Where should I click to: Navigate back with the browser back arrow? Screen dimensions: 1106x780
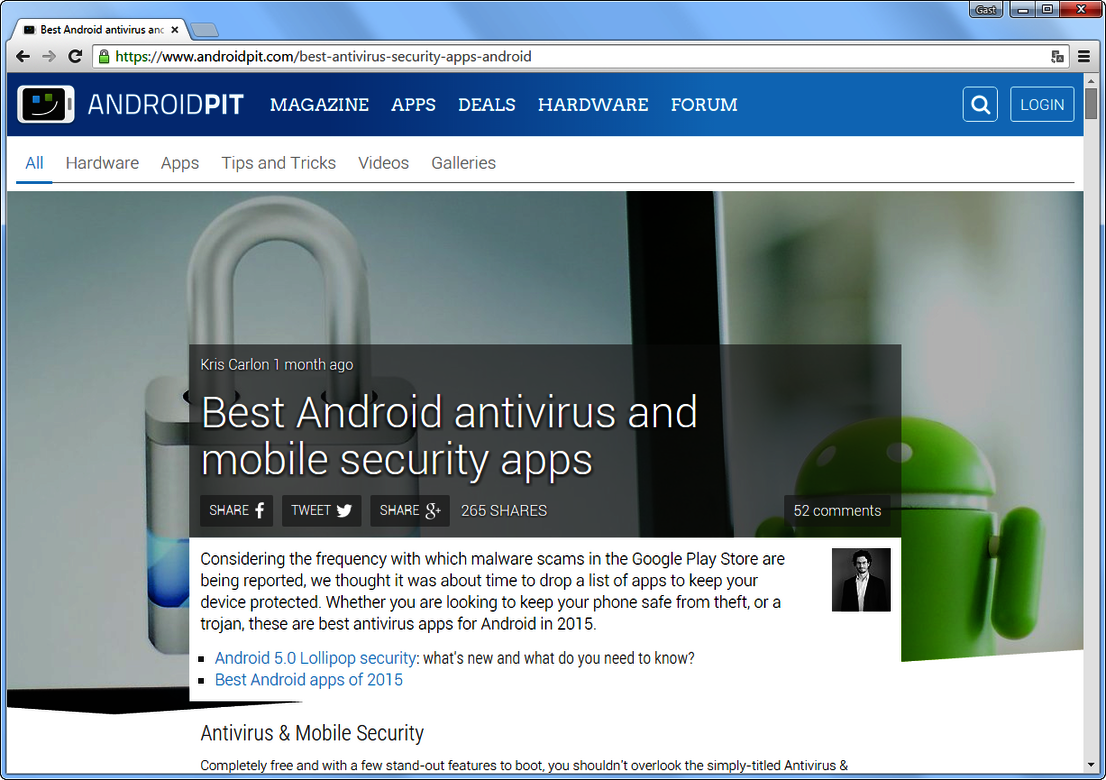pyautogui.click(x=22, y=56)
